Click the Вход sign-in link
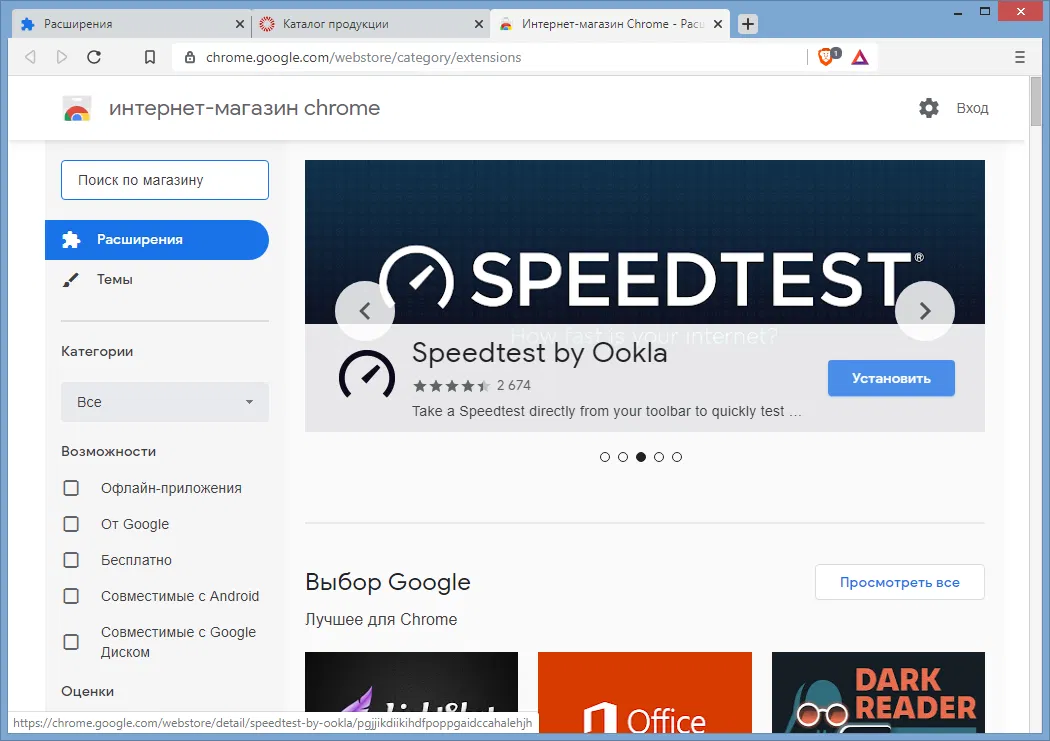This screenshot has height=741, width=1050. [x=972, y=108]
